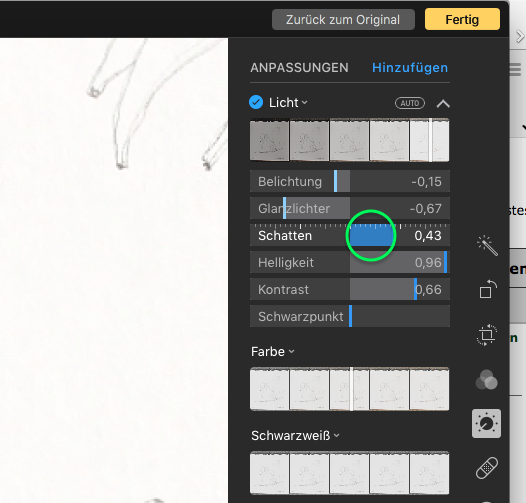The image size is (526, 503).
Task: Enable AUTO for Licht adjustment
Action: pyautogui.click(x=410, y=103)
